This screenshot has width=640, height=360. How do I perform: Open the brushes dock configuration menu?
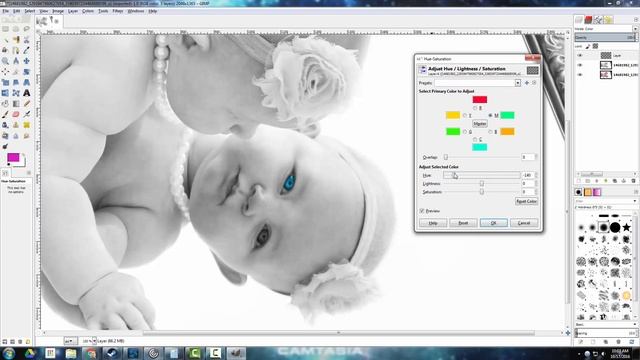tap(636, 192)
